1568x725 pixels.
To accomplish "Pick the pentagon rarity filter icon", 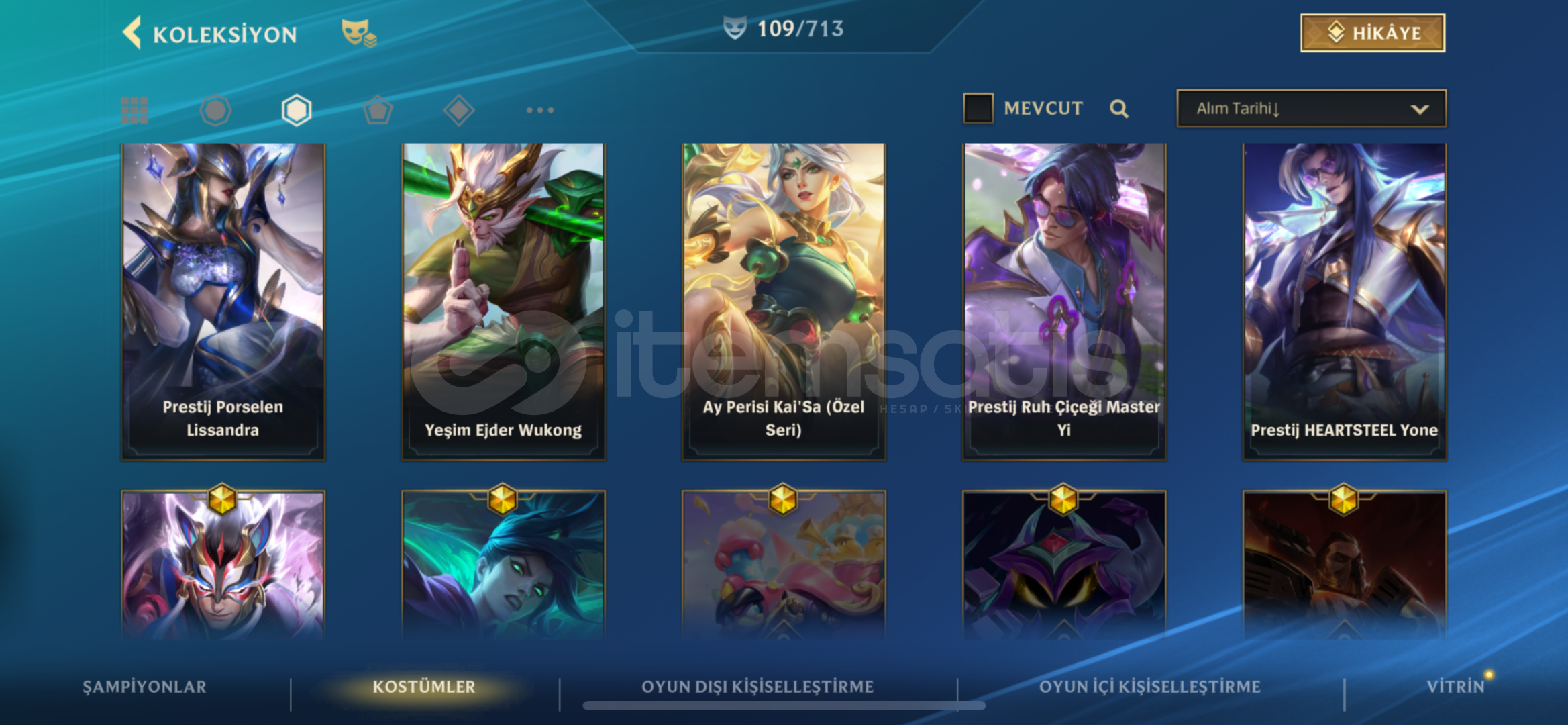I will click(x=378, y=110).
